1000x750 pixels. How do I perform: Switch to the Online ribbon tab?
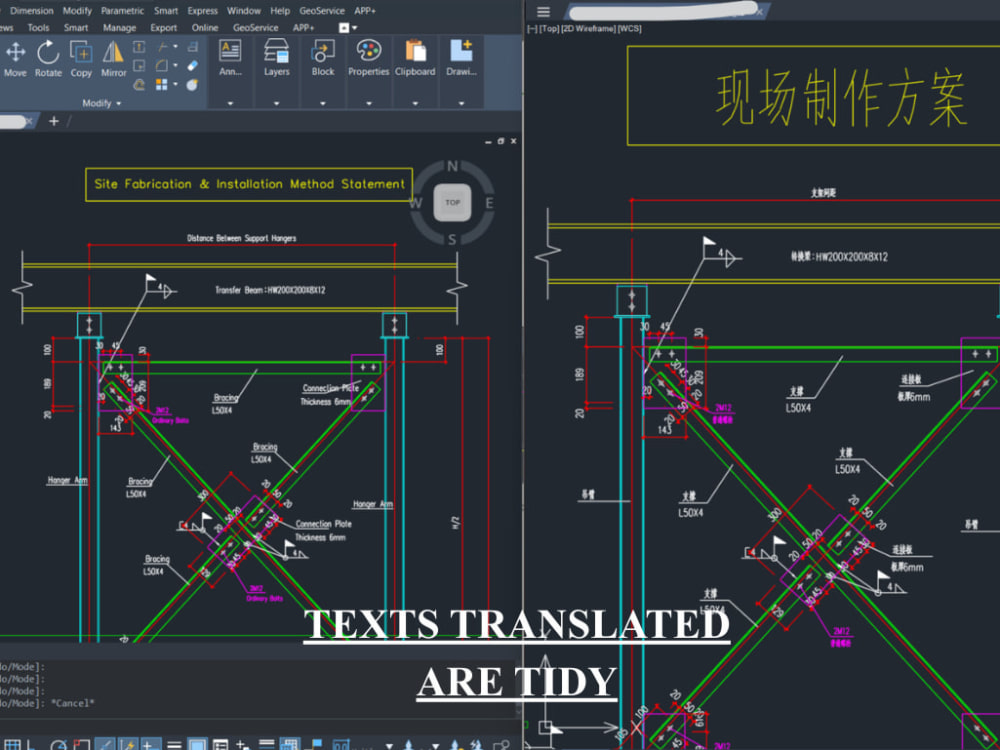pyautogui.click(x=205, y=27)
